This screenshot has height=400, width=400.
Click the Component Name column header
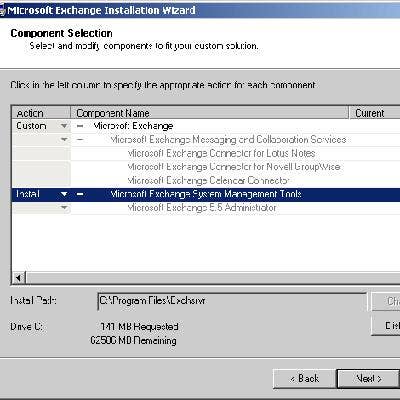(210, 113)
